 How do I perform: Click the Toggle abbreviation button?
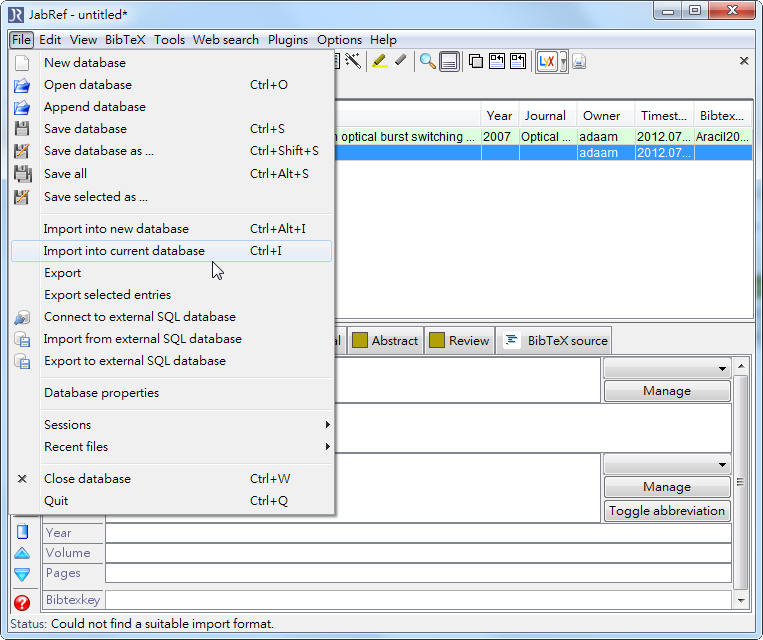[x=667, y=511]
